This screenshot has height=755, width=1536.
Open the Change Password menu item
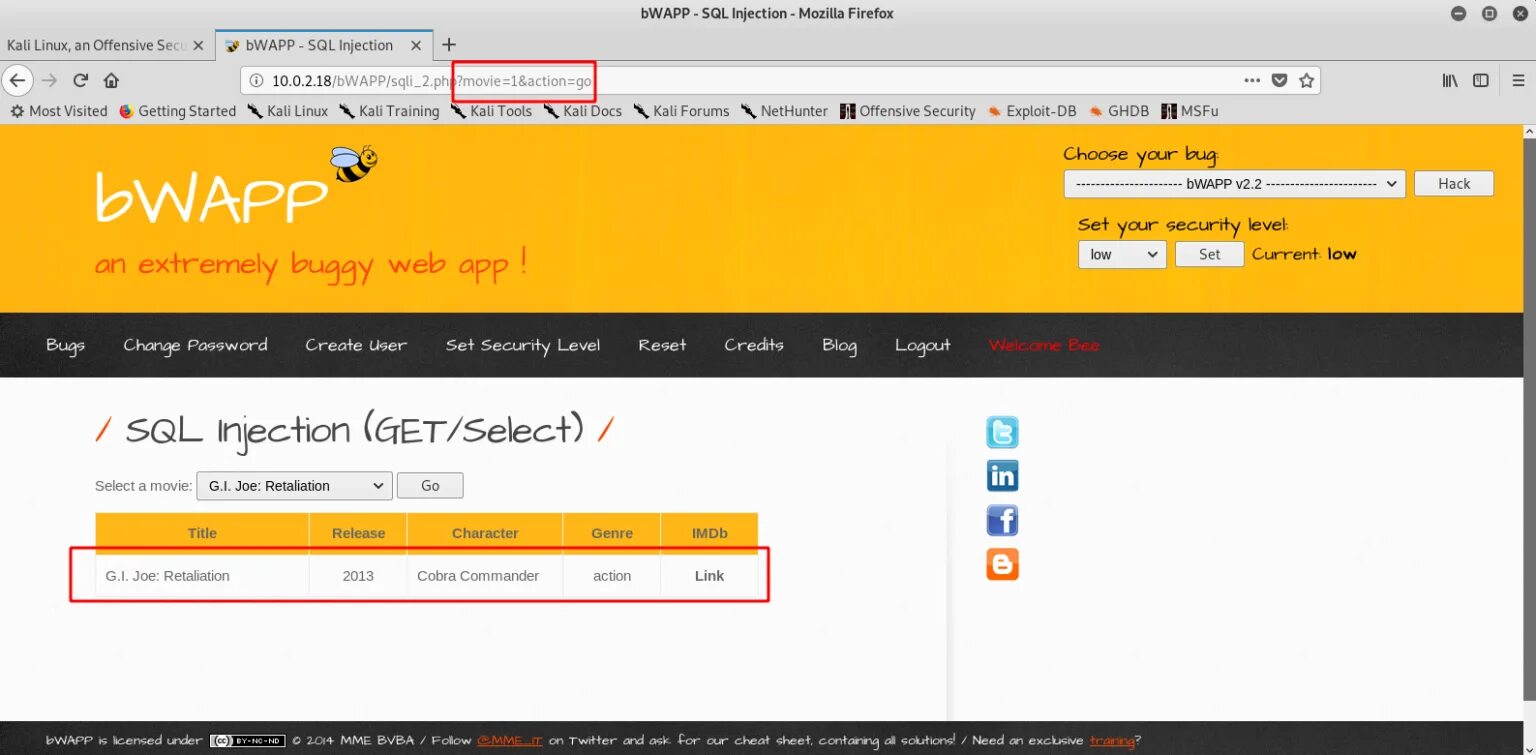tap(195, 345)
